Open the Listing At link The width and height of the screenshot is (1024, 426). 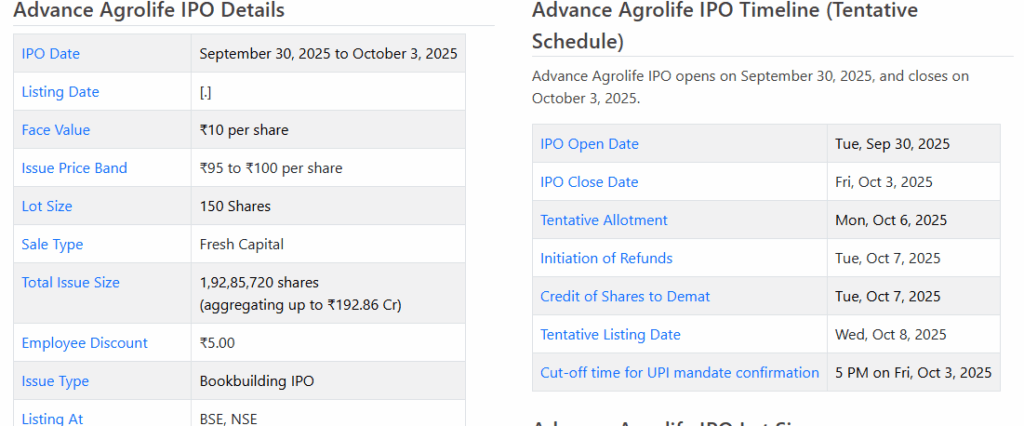coord(52,419)
